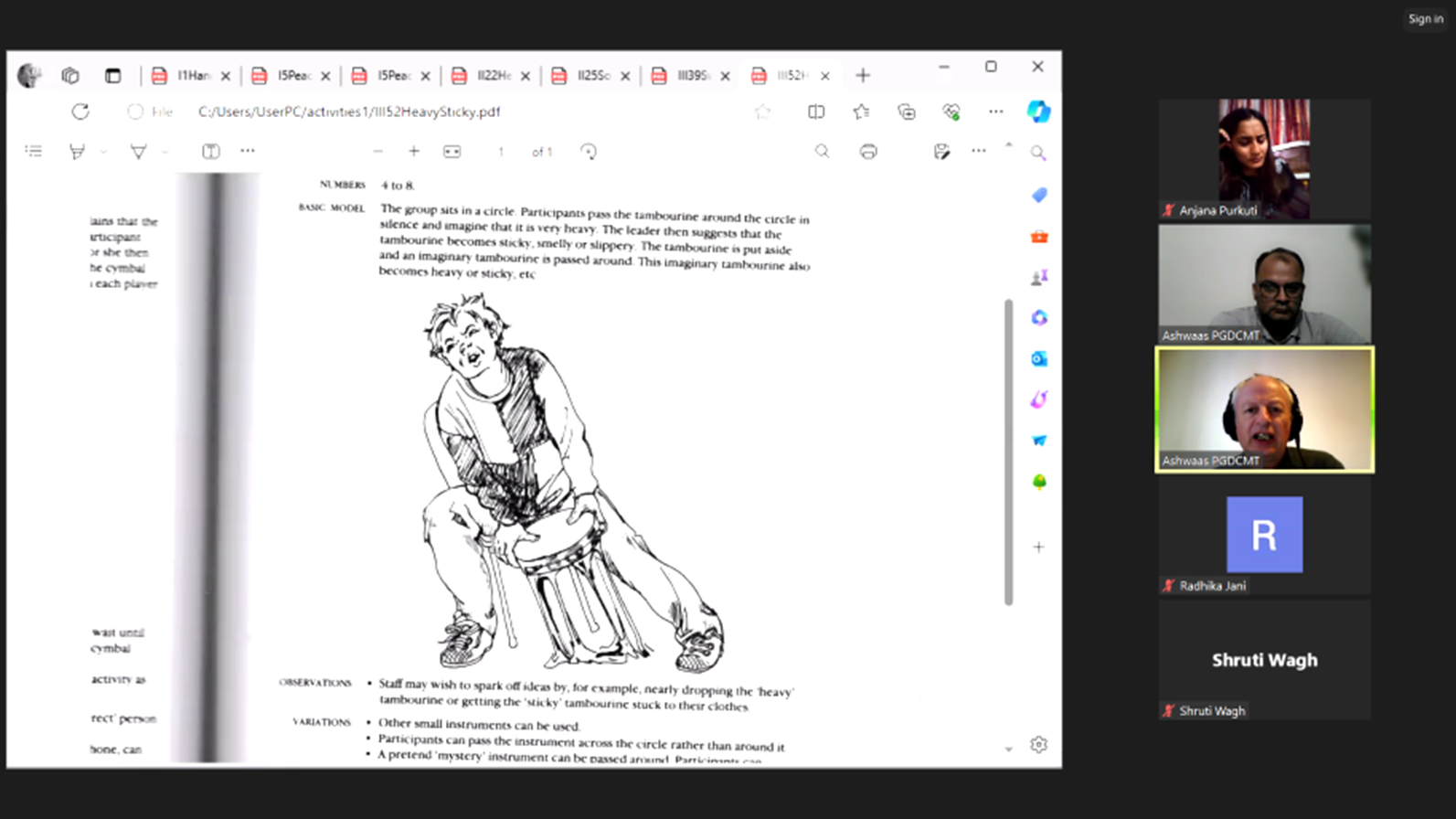Toggle favorite star in address bar

[762, 112]
